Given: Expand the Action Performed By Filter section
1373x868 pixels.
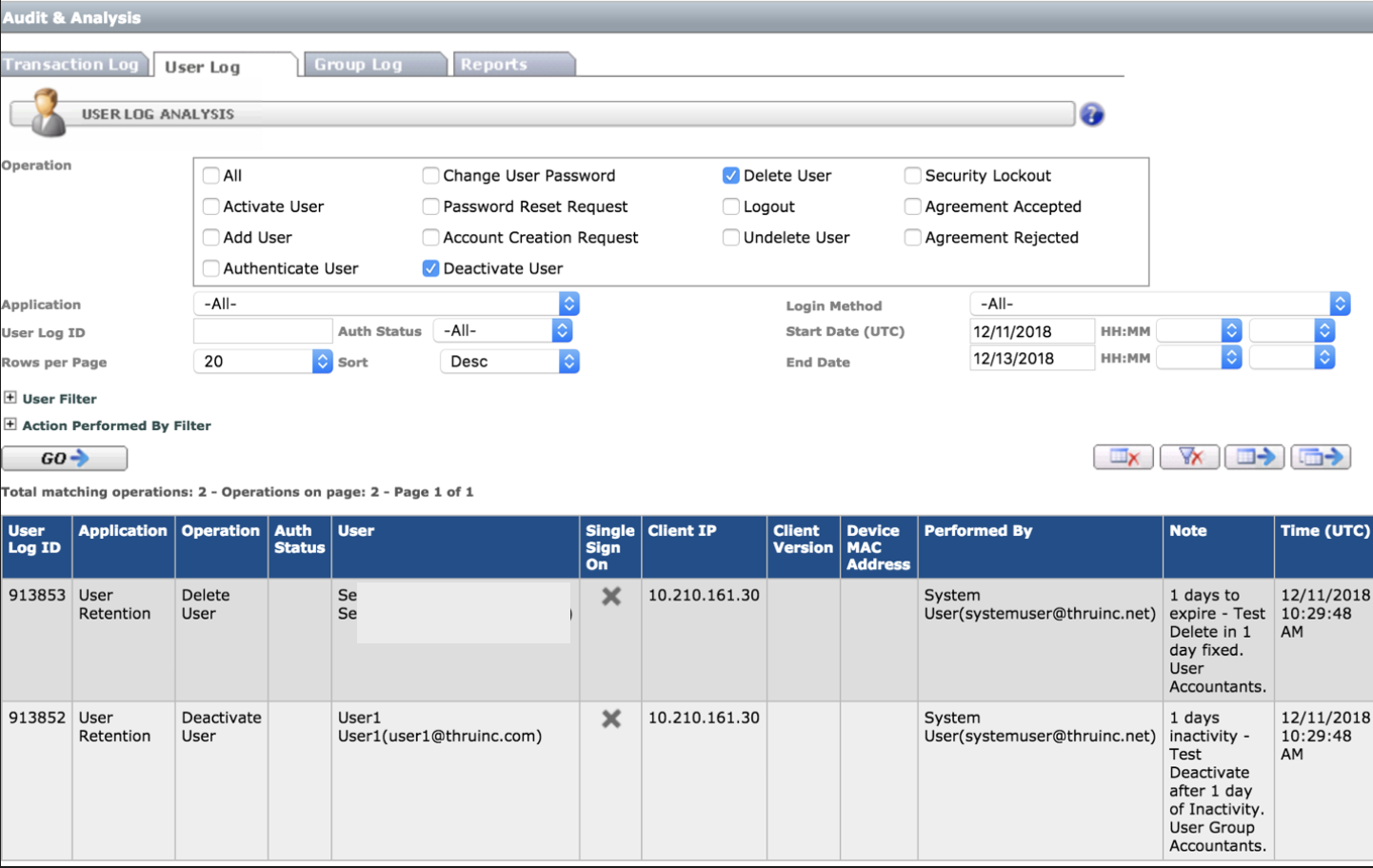Looking at the screenshot, I should (10, 424).
